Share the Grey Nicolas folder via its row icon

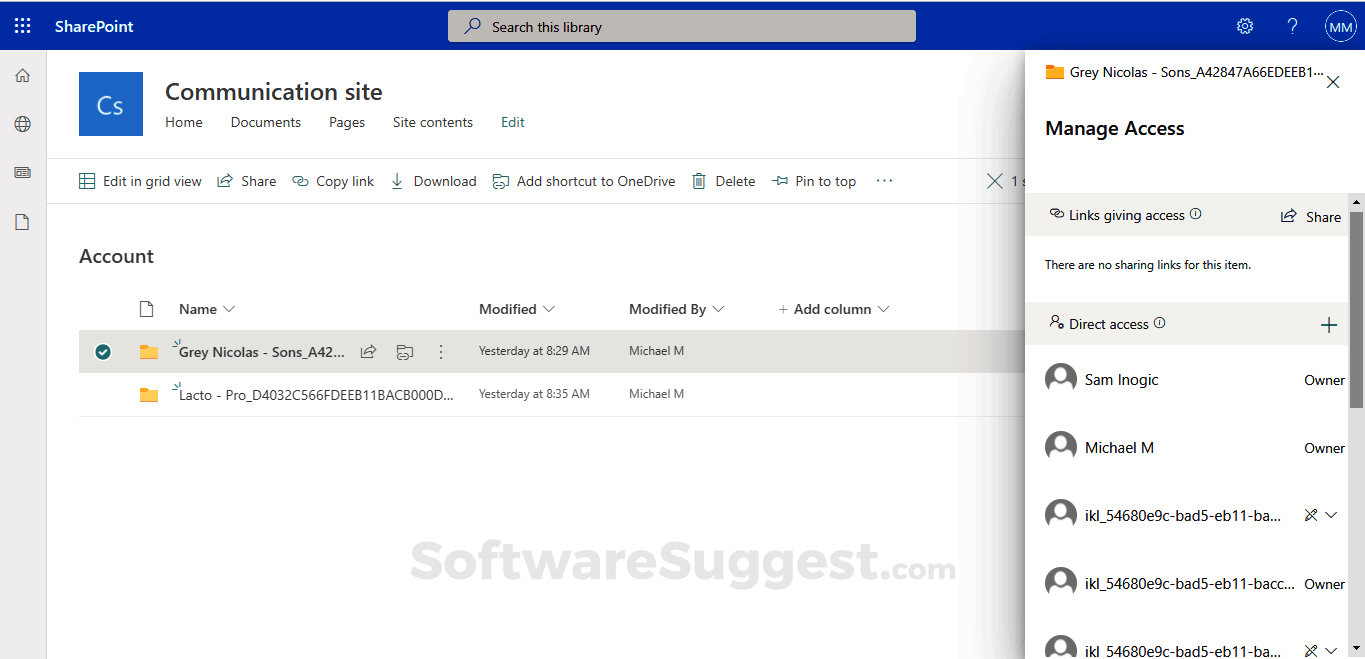[368, 351]
